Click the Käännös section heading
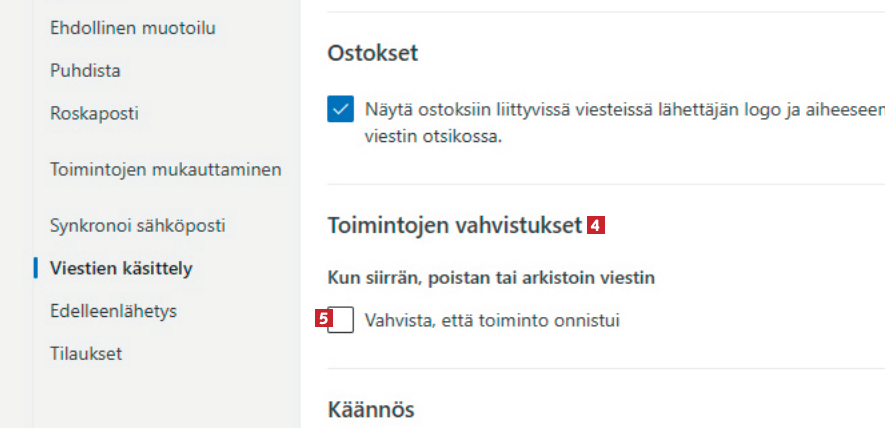Image resolution: width=885 pixels, height=428 pixels. (x=370, y=409)
